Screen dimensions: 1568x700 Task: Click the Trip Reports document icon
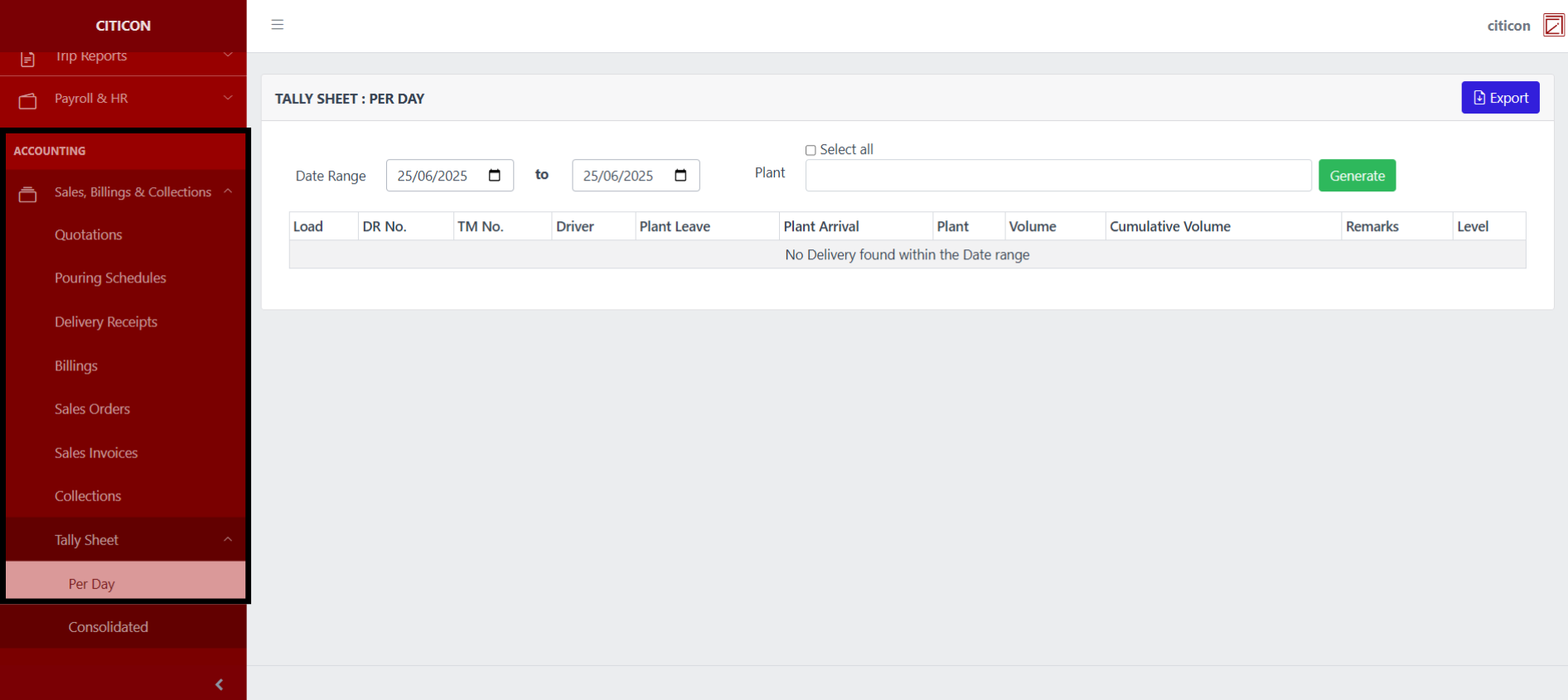pos(28,59)
